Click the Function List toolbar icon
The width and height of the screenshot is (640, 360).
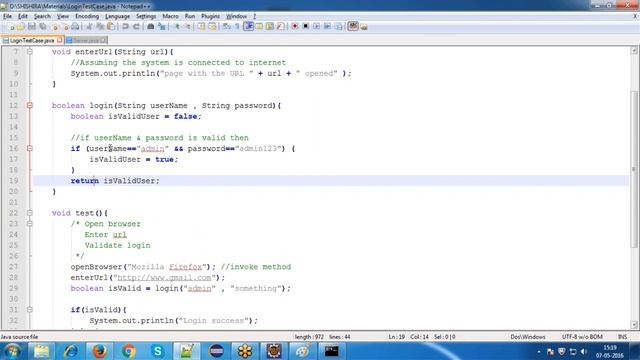pyautogui.click(x=280, y=27)
